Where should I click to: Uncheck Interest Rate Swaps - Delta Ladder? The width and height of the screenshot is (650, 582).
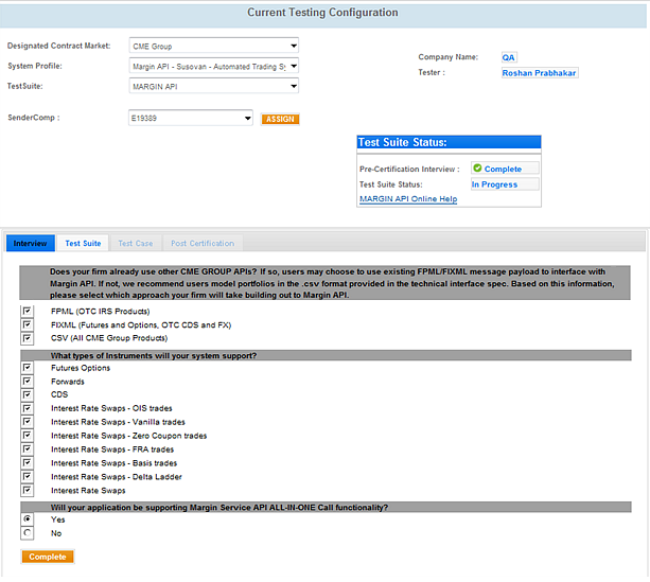pos(26,477)
